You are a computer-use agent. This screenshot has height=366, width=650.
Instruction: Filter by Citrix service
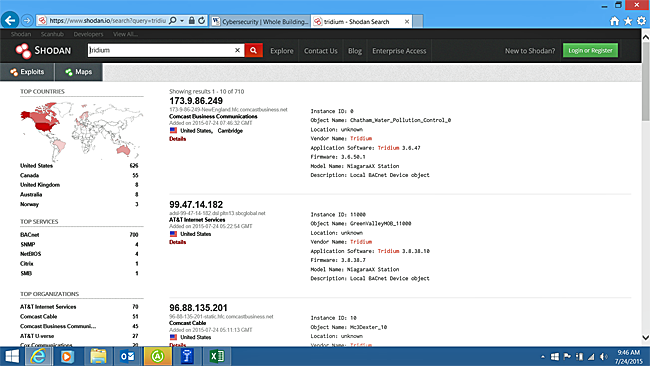[x=27, y=264]
